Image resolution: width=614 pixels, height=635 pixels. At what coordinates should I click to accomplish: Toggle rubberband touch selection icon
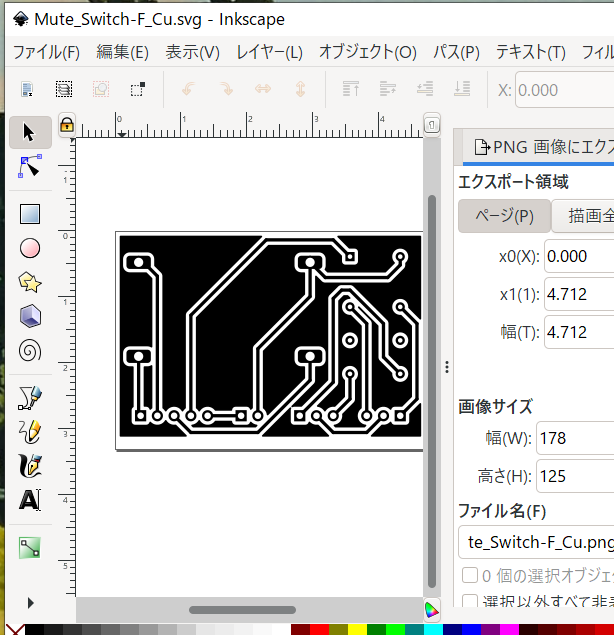pos(138,89)
